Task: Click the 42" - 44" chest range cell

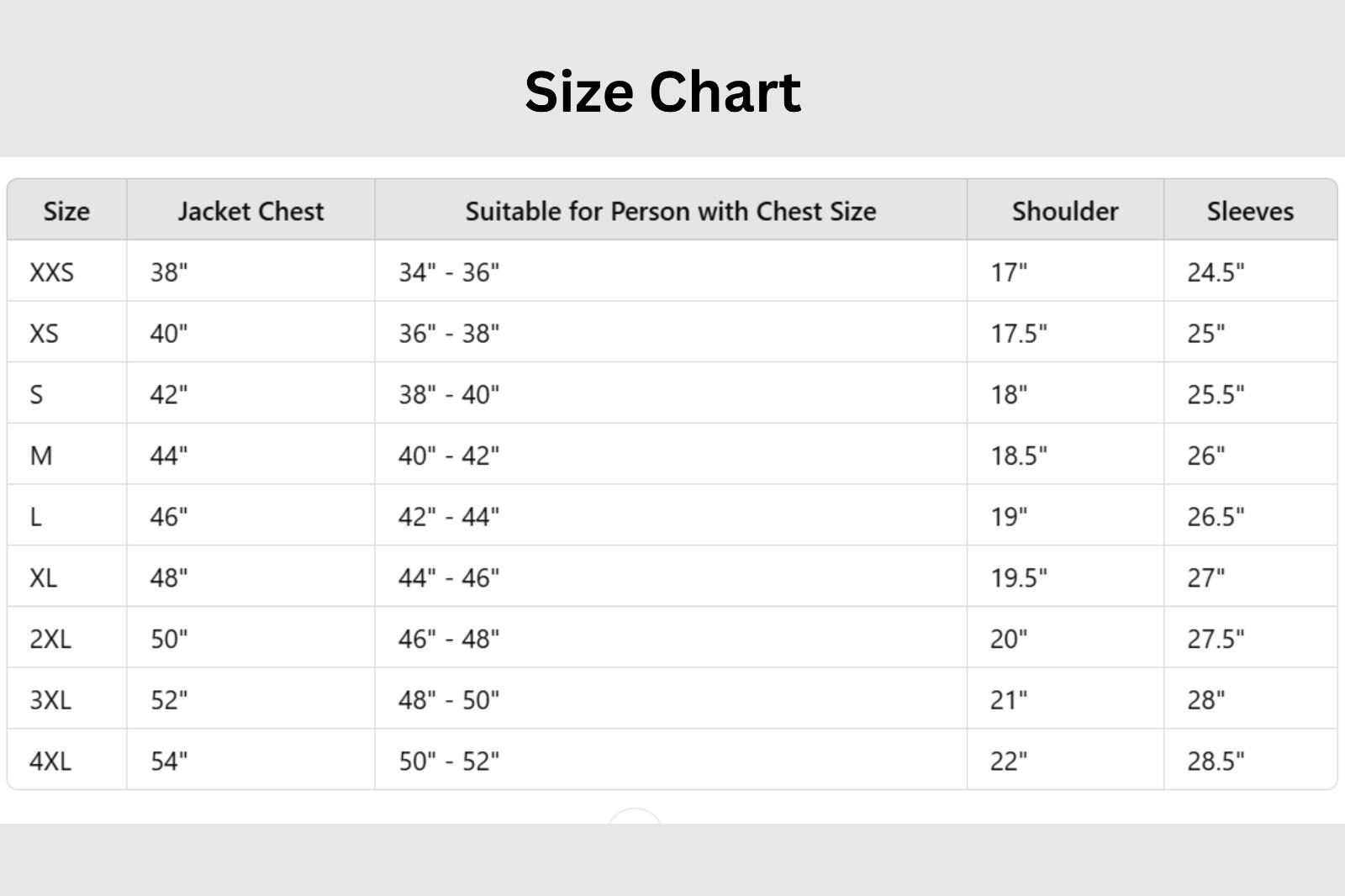Action: tap(449, 517)
